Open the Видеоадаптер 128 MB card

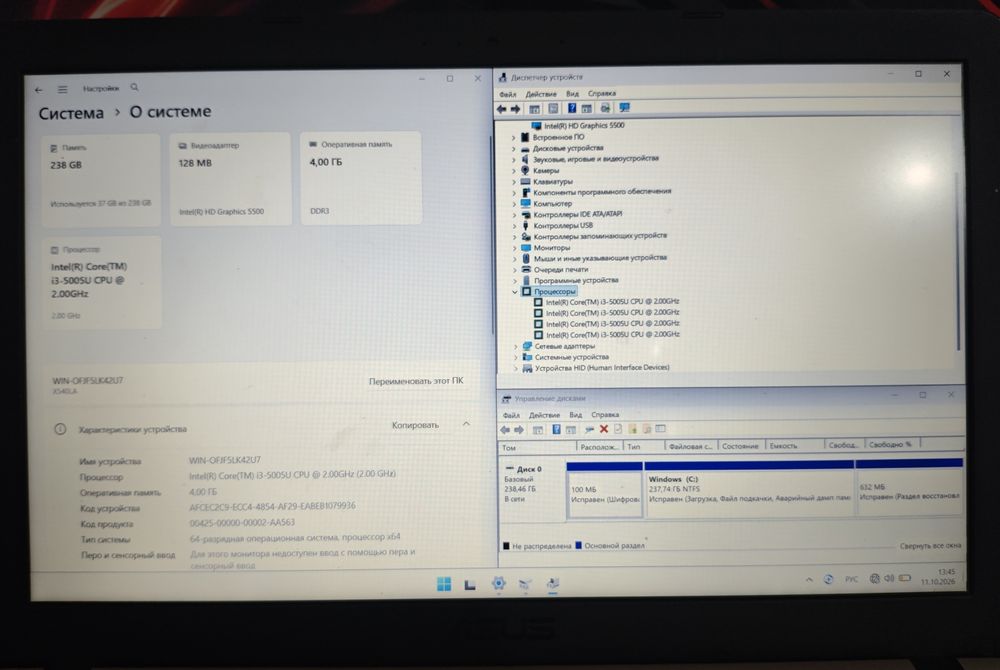(230, 179)
